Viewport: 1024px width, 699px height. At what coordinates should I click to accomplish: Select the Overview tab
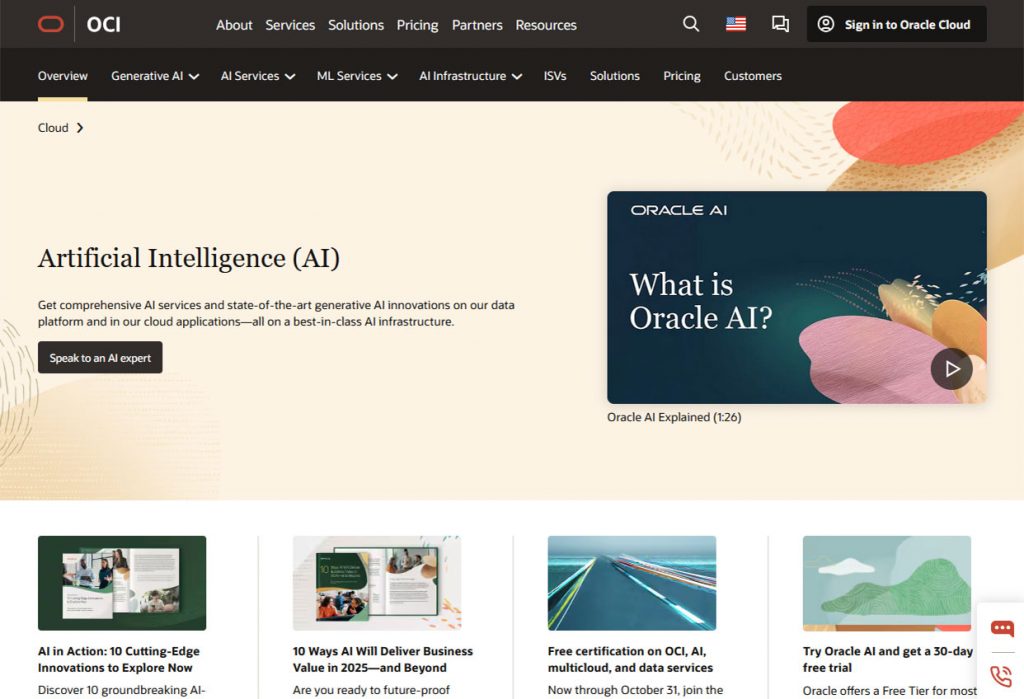click(x=63, y=76)
